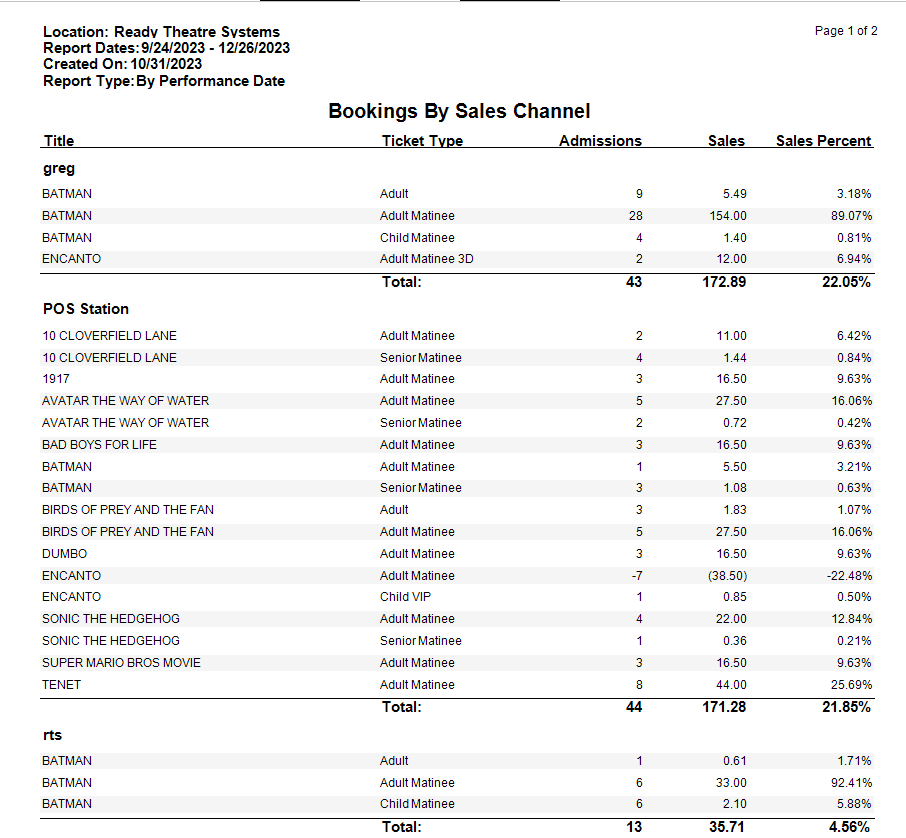Select the greg sales channel group header
Viewport: 906px width, 838px height.
(x=59, y=168)
